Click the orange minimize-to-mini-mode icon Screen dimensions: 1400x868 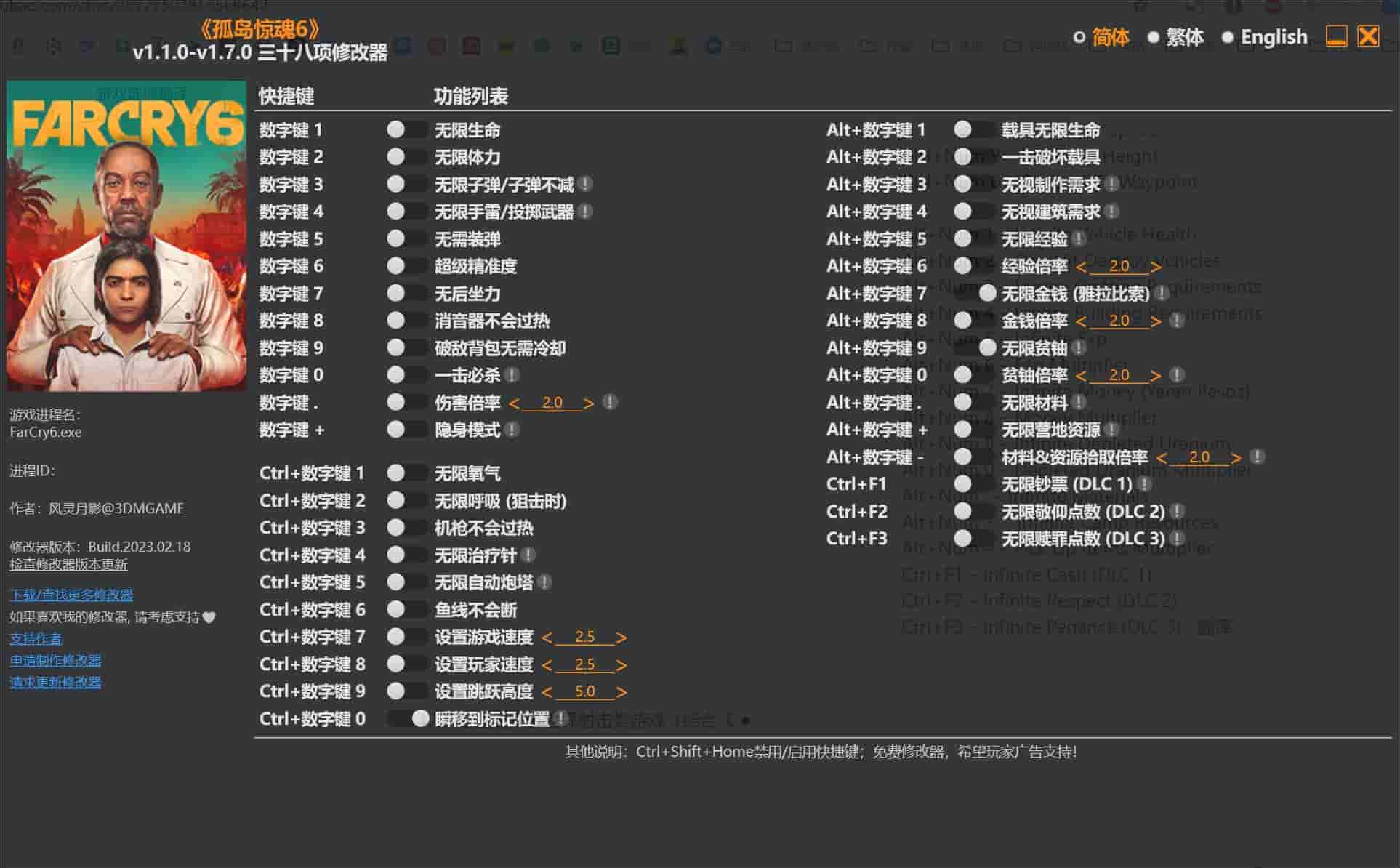(x=1336, y=36)
